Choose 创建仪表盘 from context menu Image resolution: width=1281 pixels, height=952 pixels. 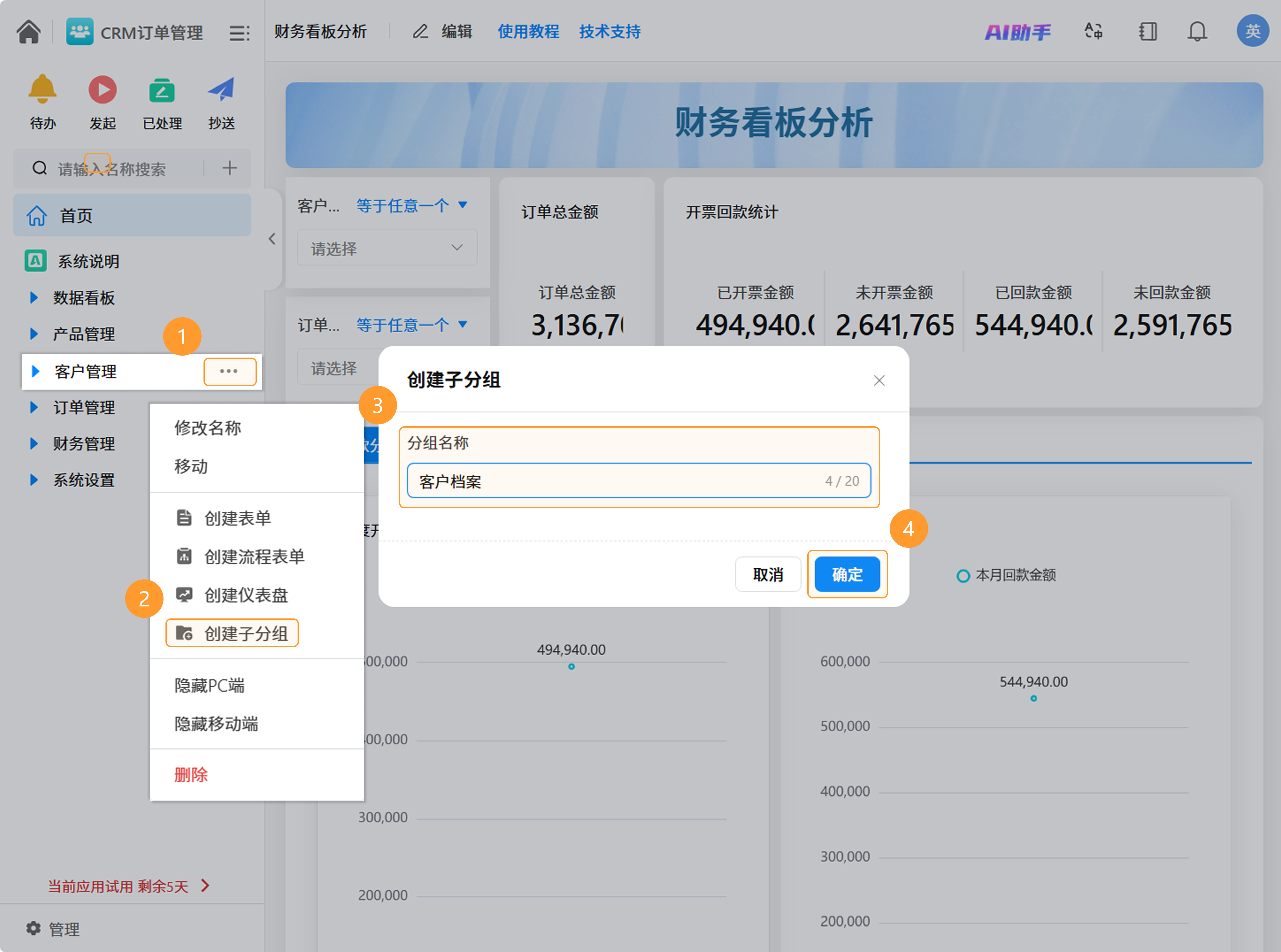231,595
